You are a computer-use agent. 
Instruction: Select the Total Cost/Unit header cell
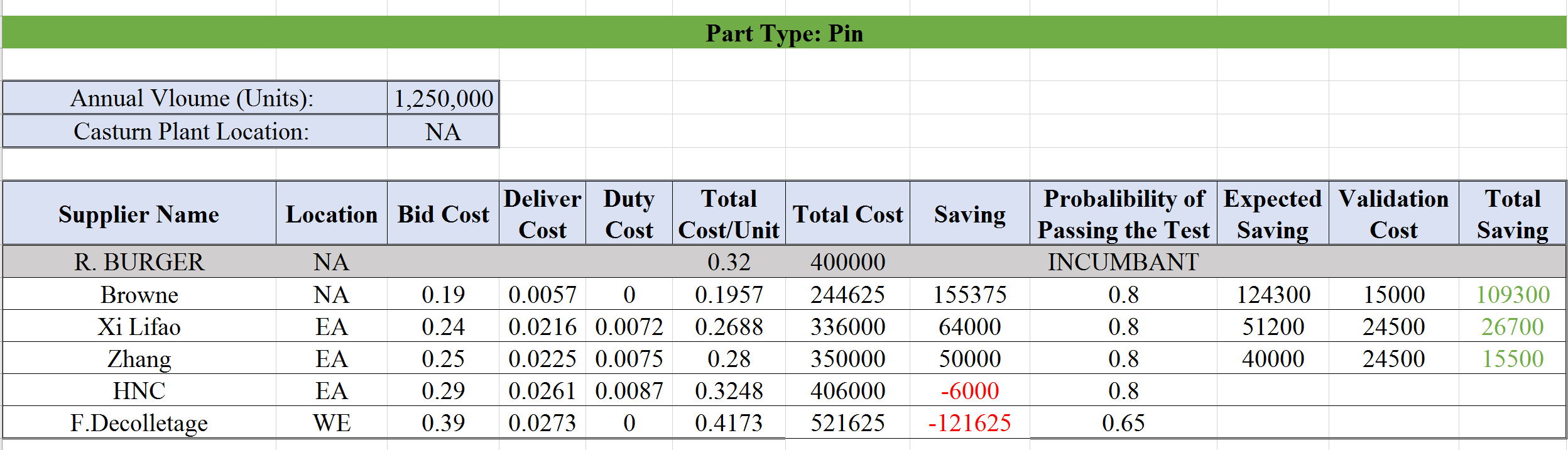tap(729, 214)
